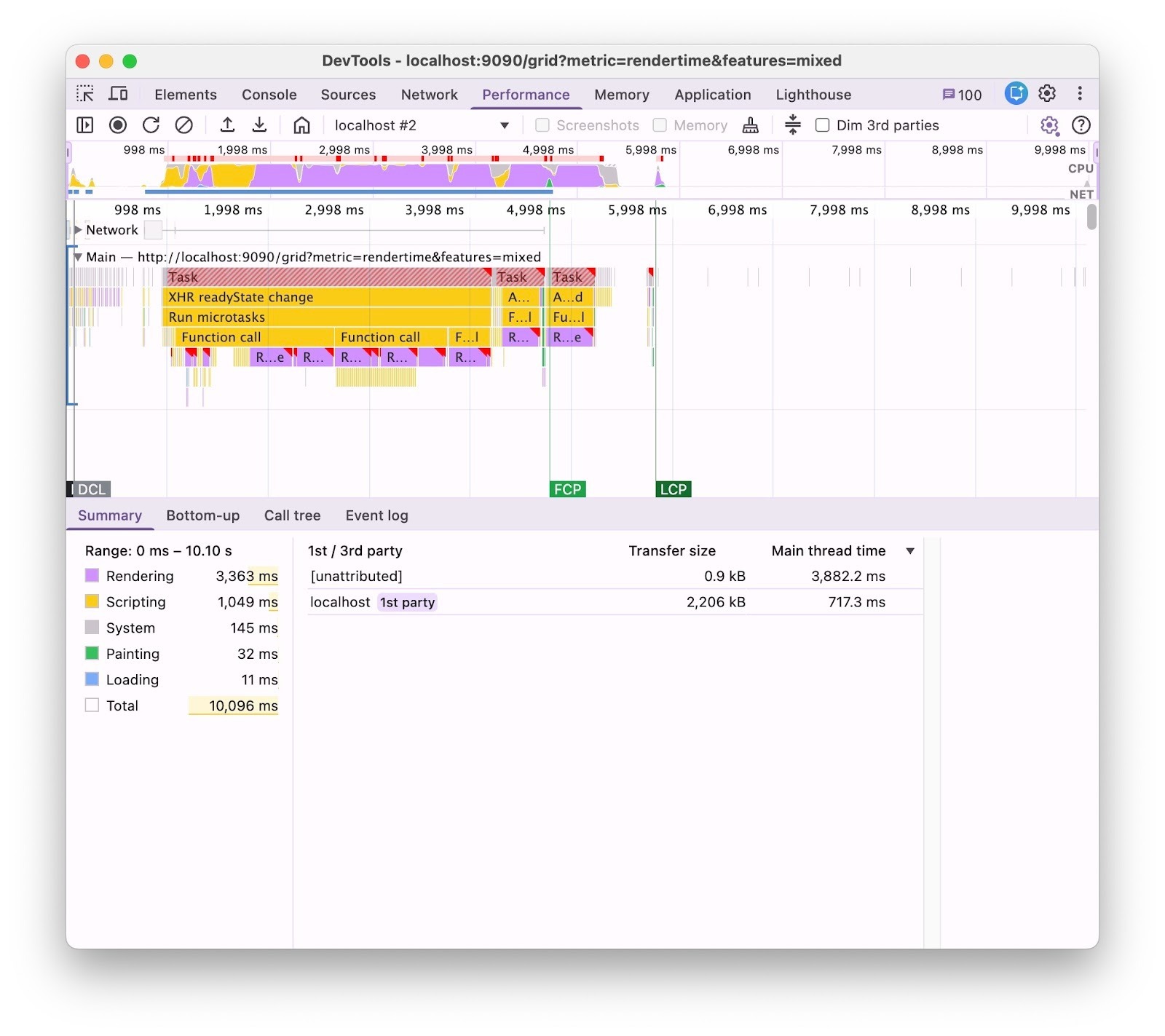This screenshot has width=1165, height=1036.
Task: Download the profile with save icon
Action: [259, 125]
